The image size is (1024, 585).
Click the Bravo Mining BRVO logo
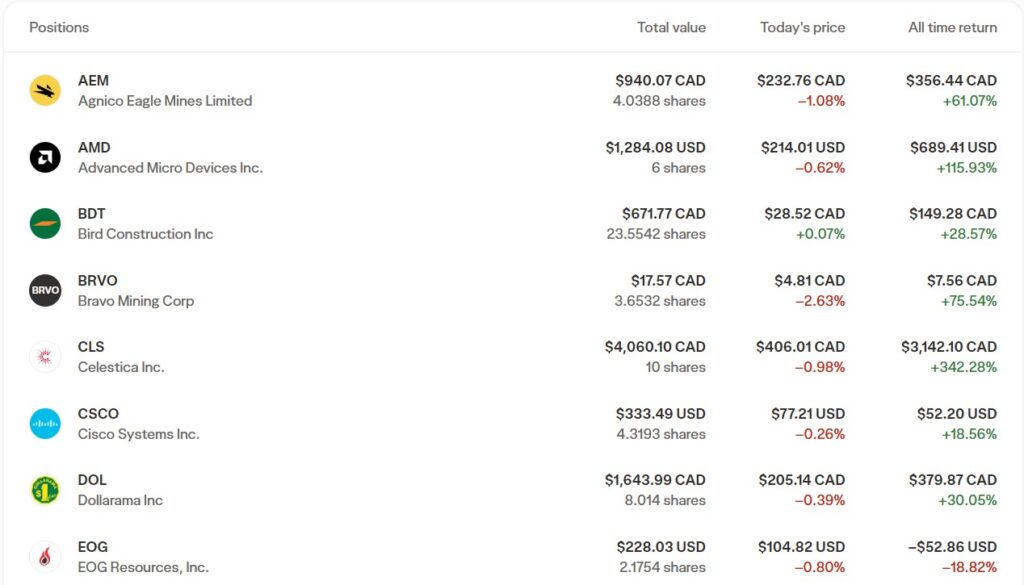(x=45, y=290)
